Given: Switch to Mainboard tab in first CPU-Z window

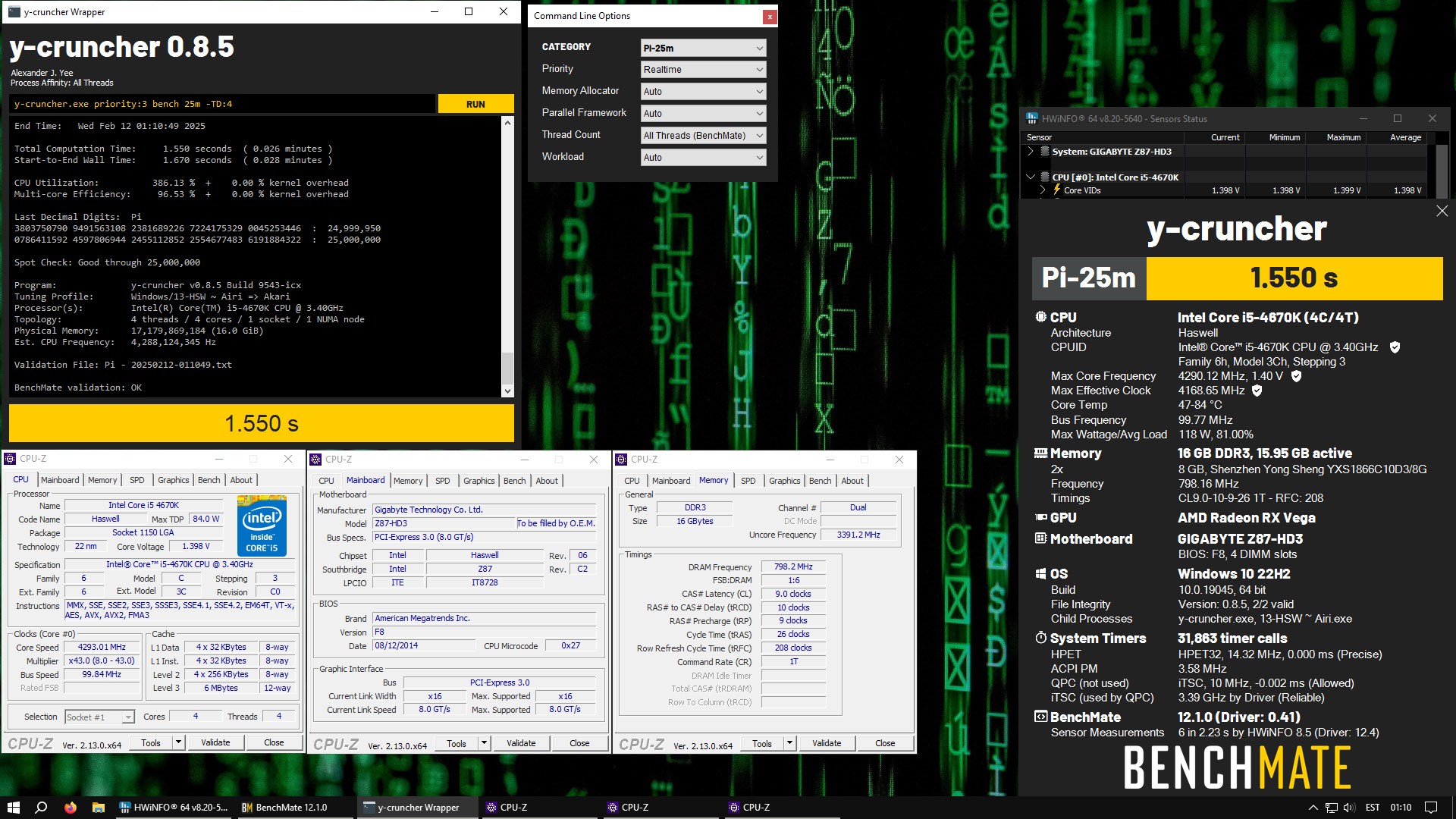Looking at the screenshot, I should [x=60, y=480].
